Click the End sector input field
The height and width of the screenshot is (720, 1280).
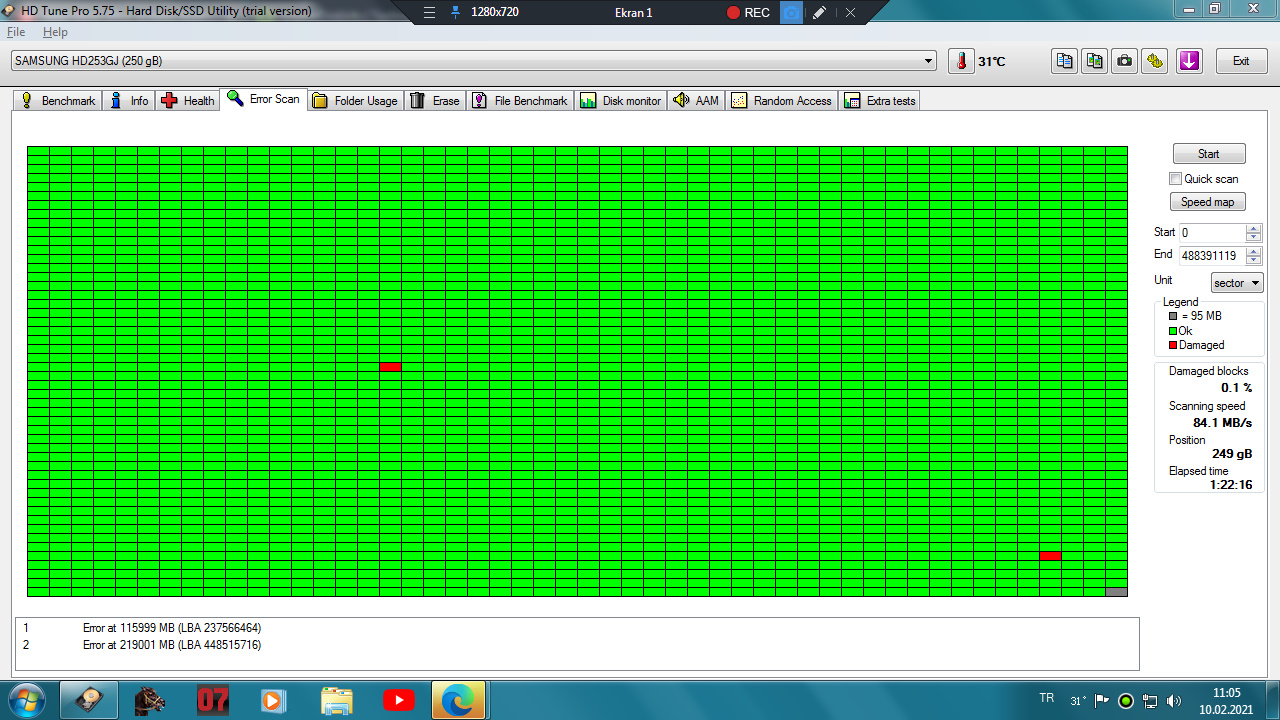pos(1212,256)
